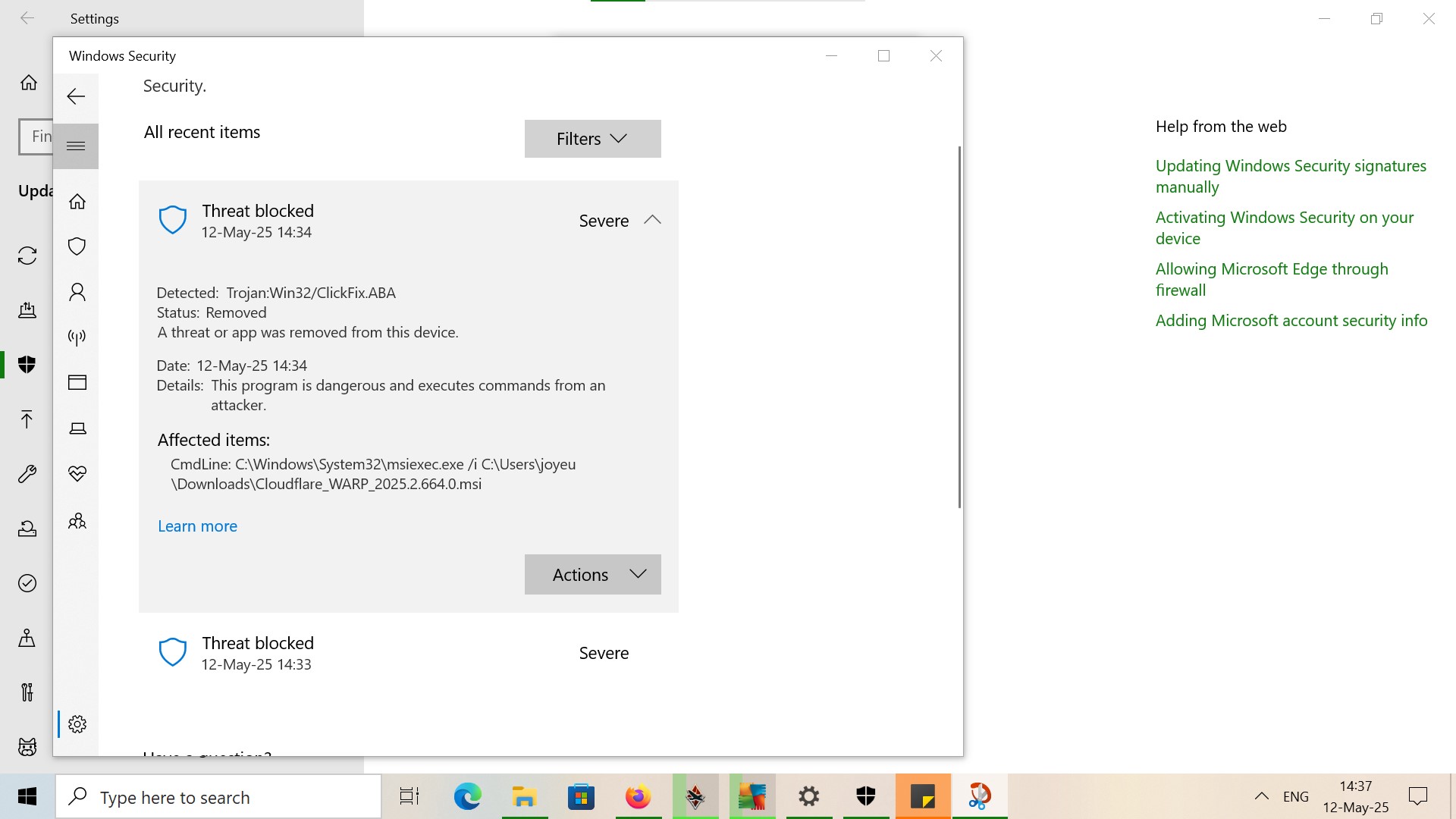Open App & browser control icon

(x=77, y=382)
